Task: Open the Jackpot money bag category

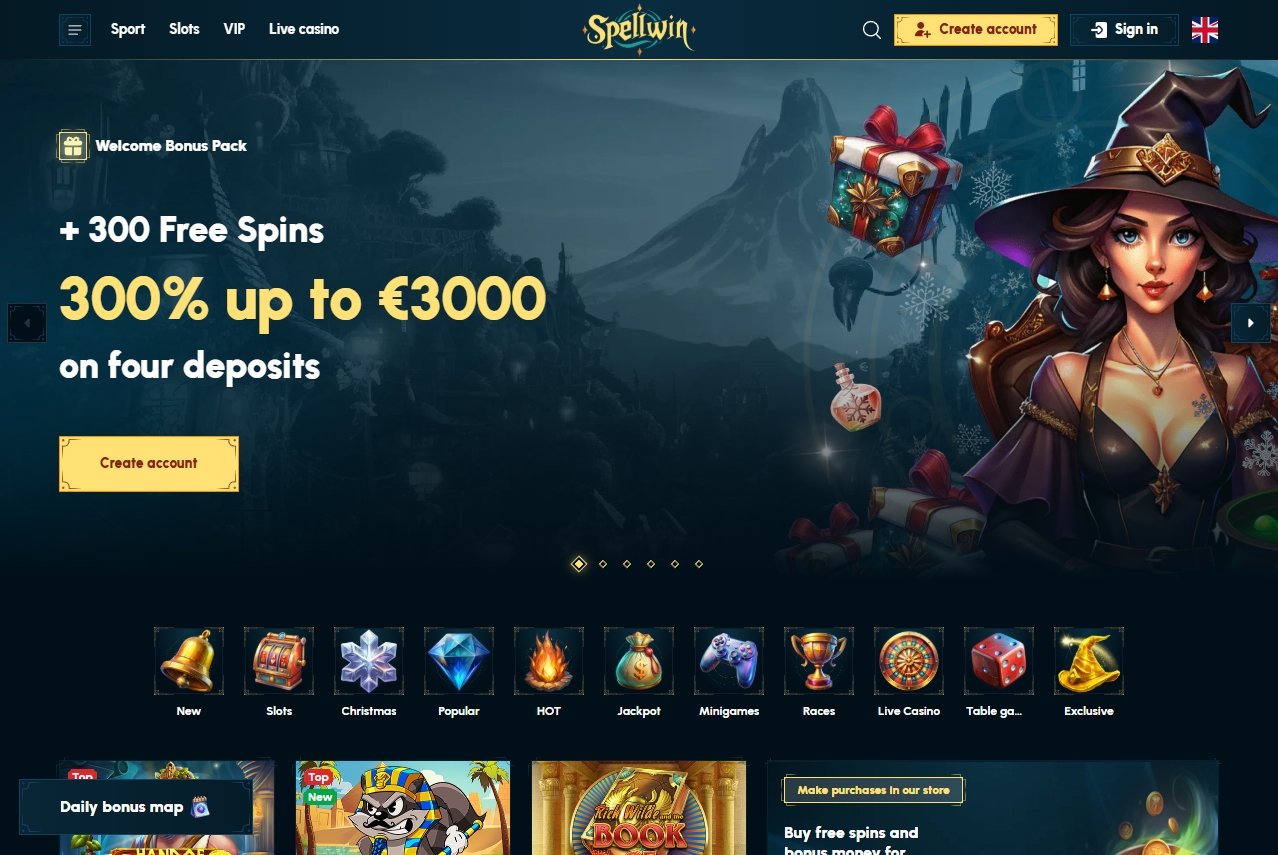Action: tap(639, 661)
